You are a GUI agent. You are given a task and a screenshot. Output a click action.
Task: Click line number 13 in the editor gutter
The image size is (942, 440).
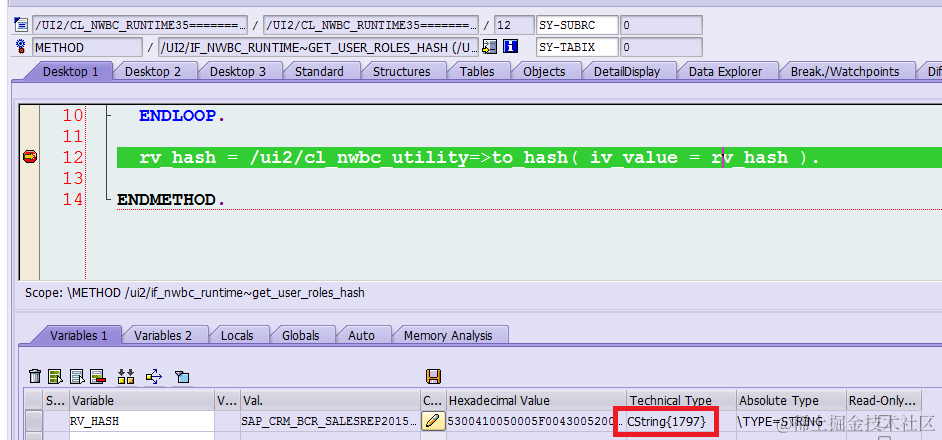point(73,178)
